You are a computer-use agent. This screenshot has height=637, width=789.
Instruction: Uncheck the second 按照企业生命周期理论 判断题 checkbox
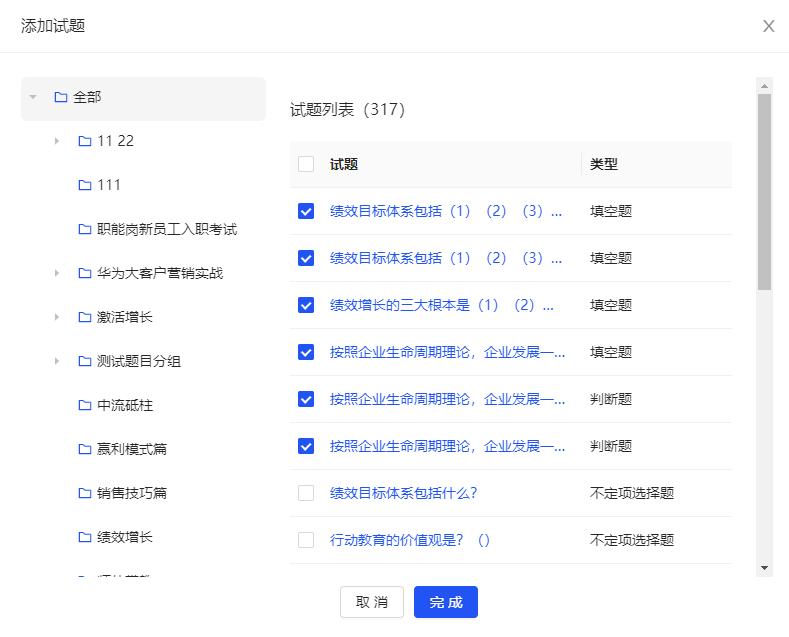coord(306,446)
